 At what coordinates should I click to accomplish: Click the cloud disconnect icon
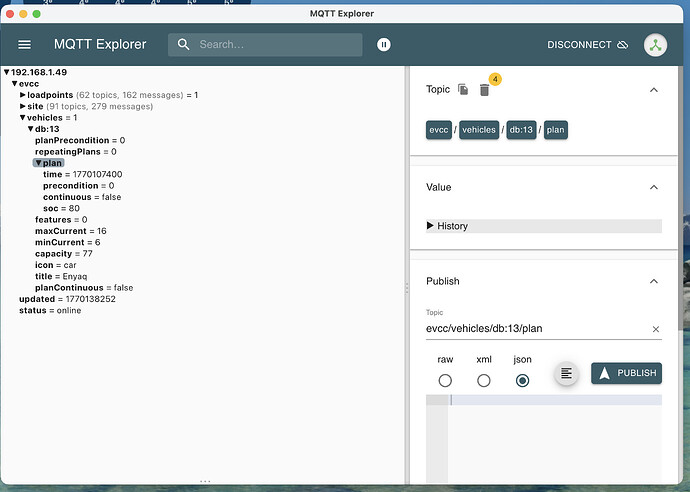622,45
